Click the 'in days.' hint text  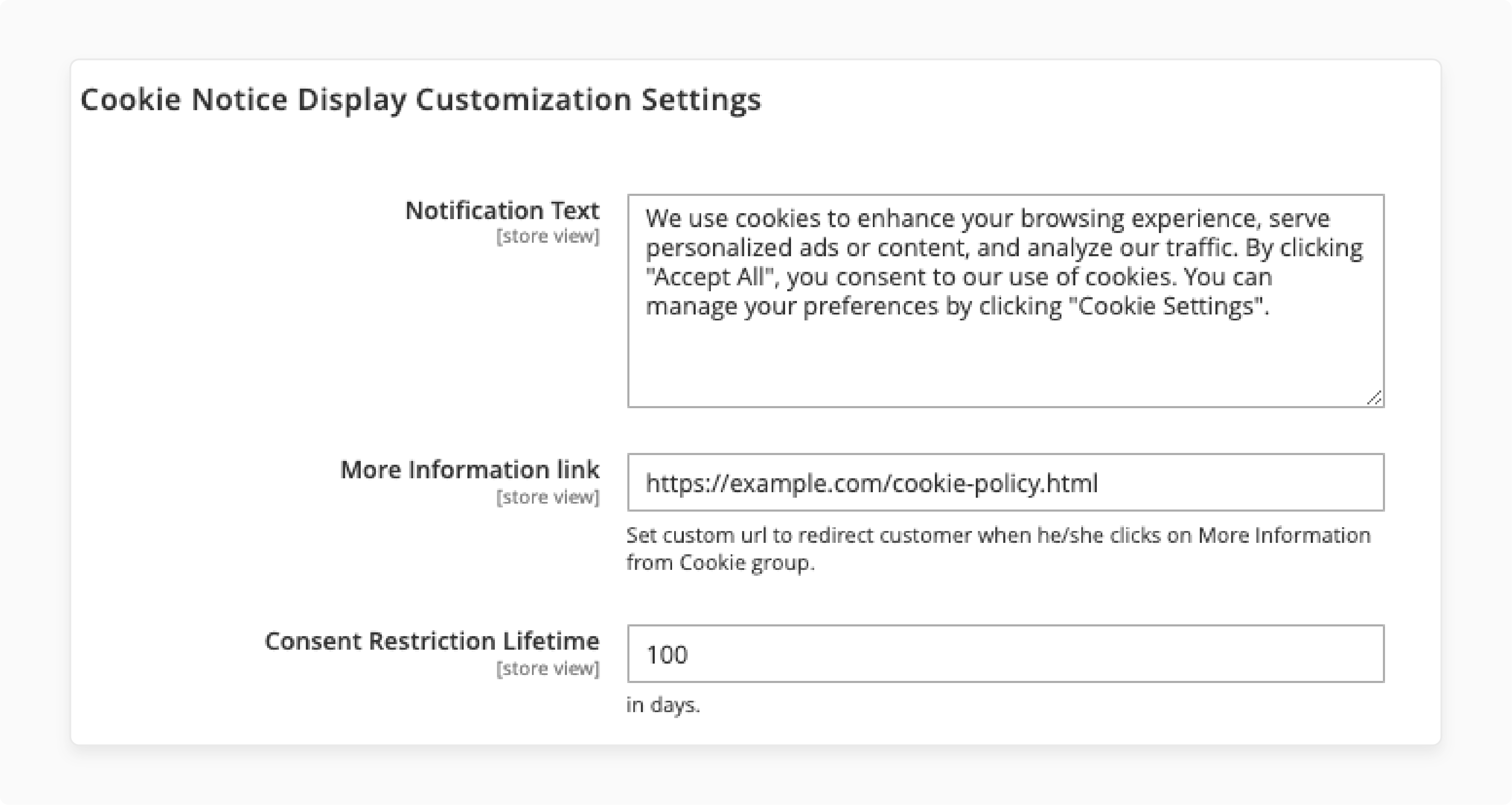[x=663, y=705]
